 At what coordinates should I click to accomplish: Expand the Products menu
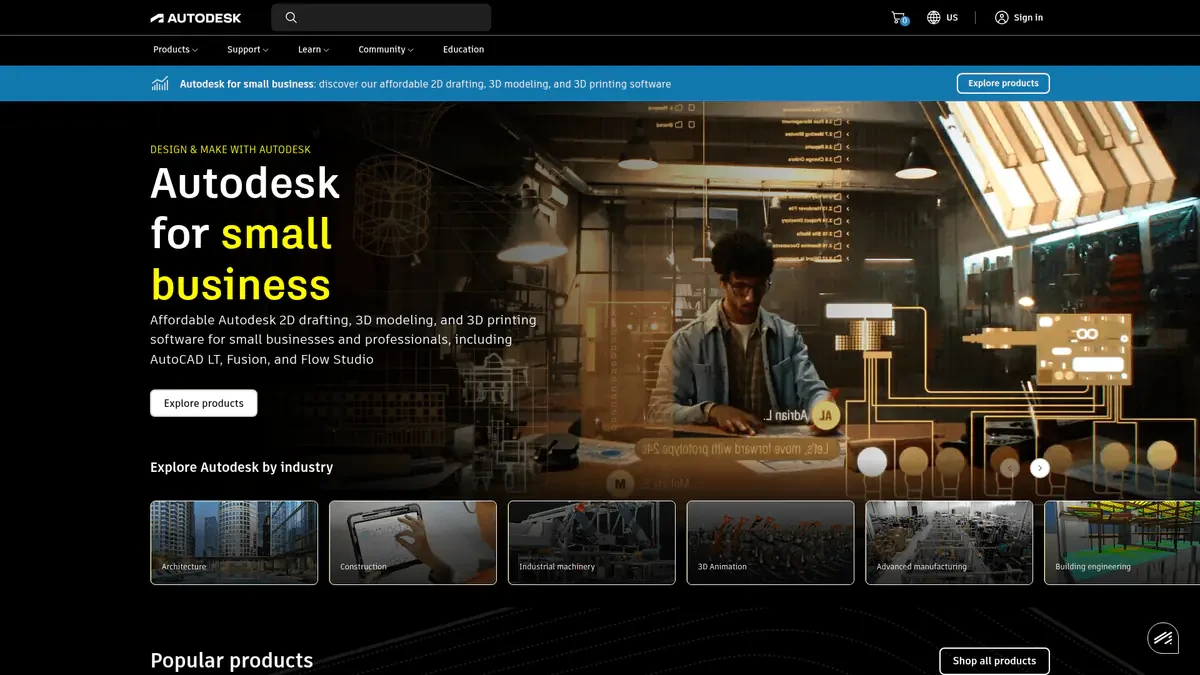[175, 49]
